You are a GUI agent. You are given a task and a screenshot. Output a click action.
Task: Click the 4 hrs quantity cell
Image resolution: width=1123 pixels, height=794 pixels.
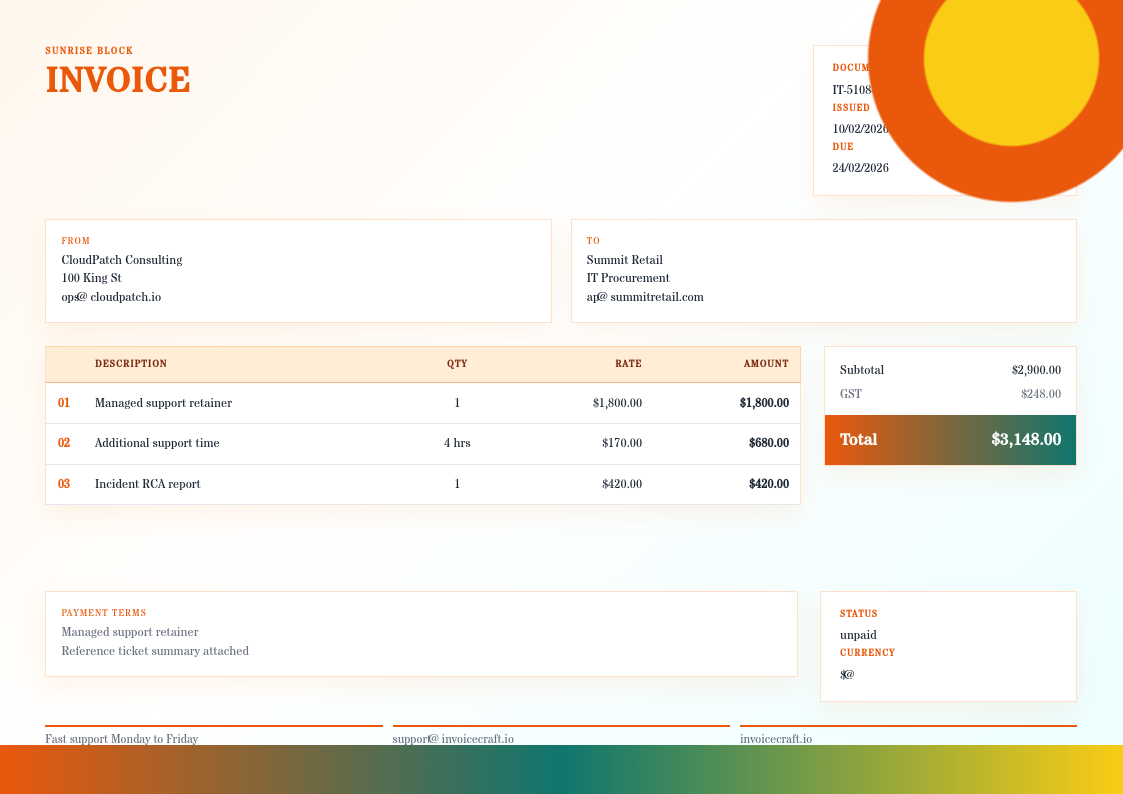pos(457,443)
